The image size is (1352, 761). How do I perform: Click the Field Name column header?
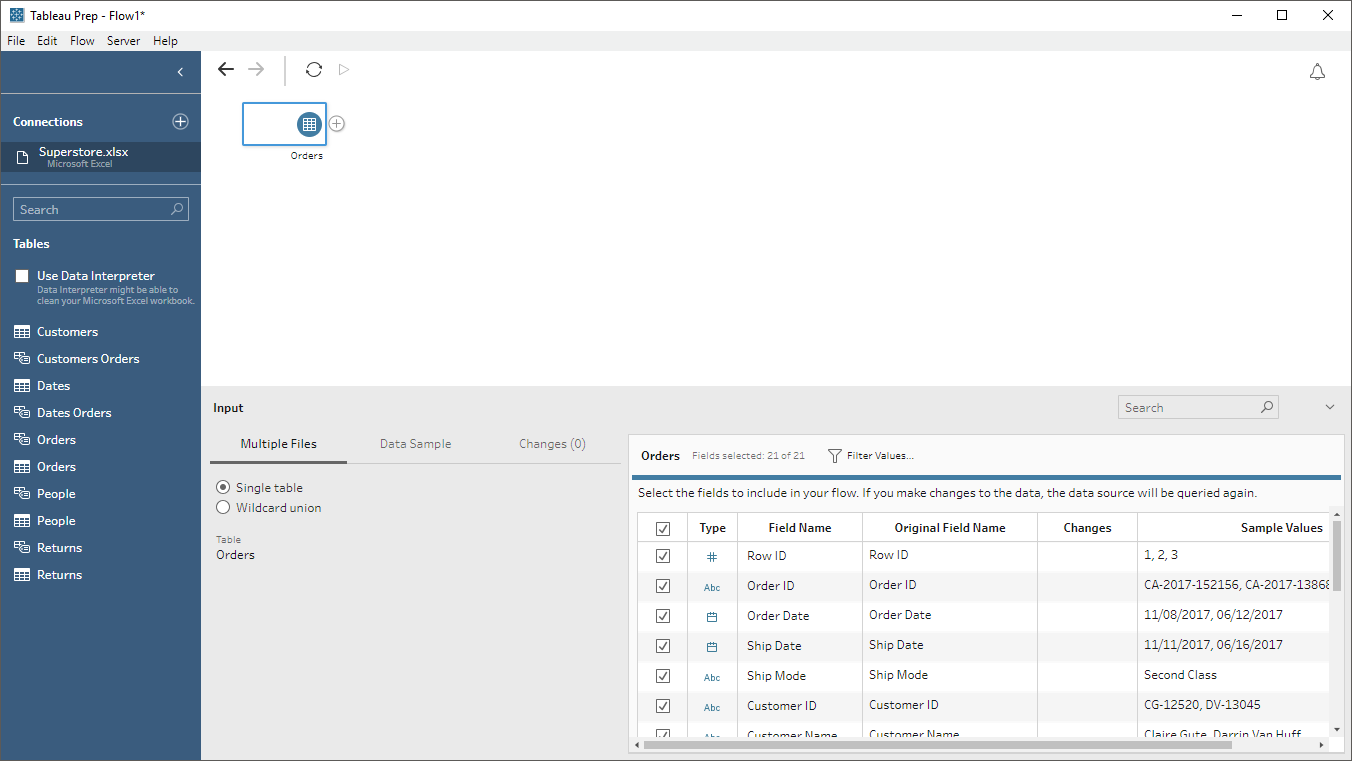pyautogui.click(x=800, y=528)
